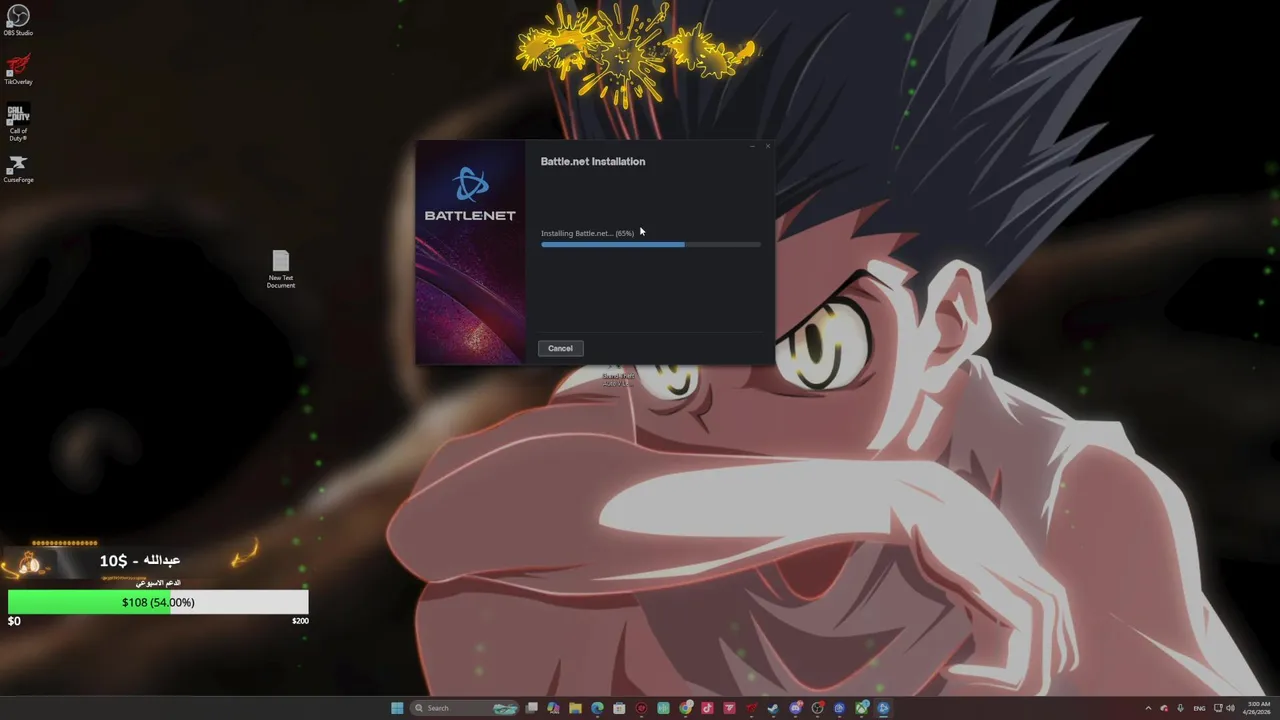The height and width of the screenshot is (720, 1280).
Task: Select the New Text Document file
Action: tap(281, 269)
